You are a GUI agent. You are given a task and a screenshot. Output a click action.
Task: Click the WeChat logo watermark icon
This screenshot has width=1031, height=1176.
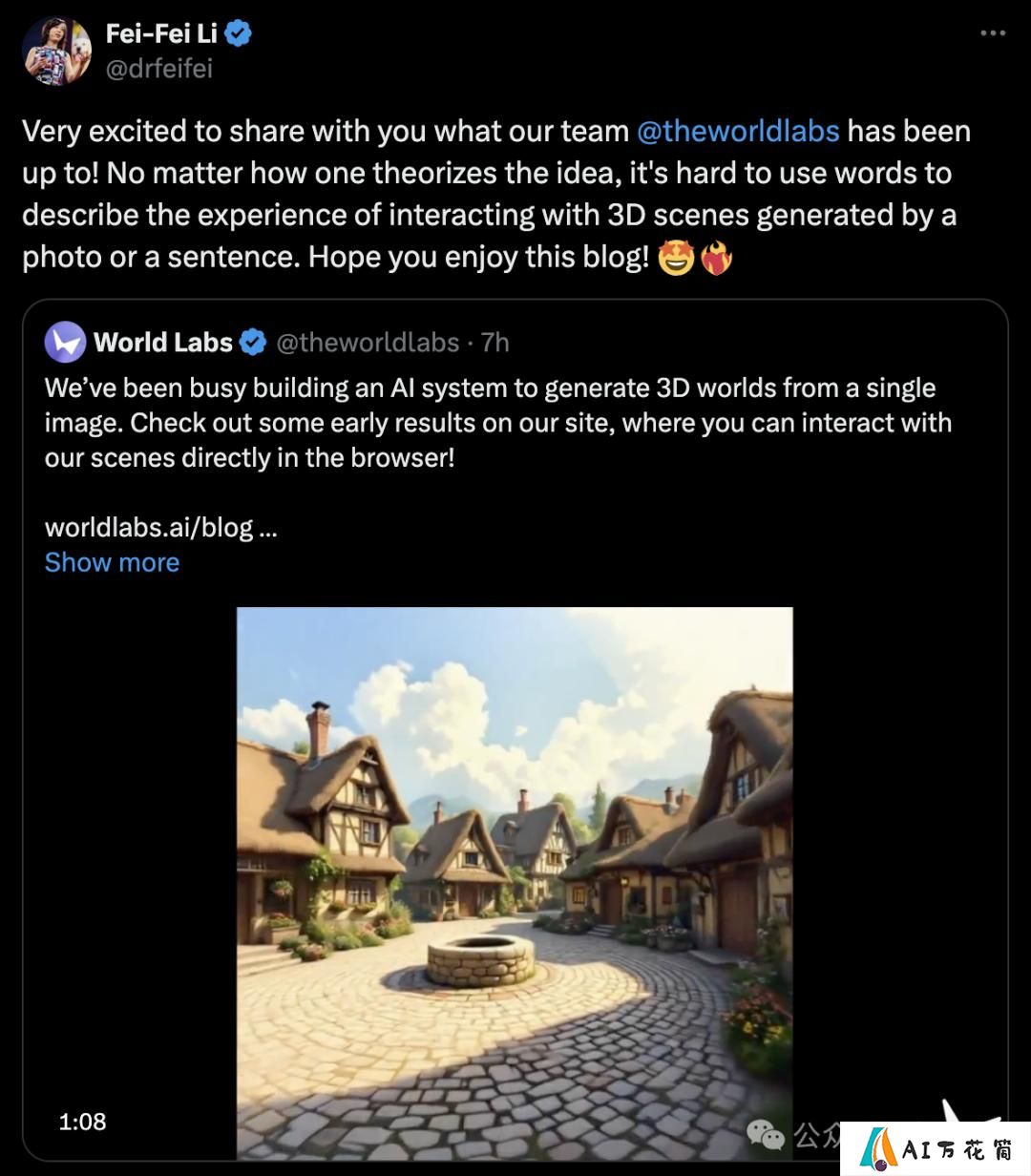point(767,1134)
